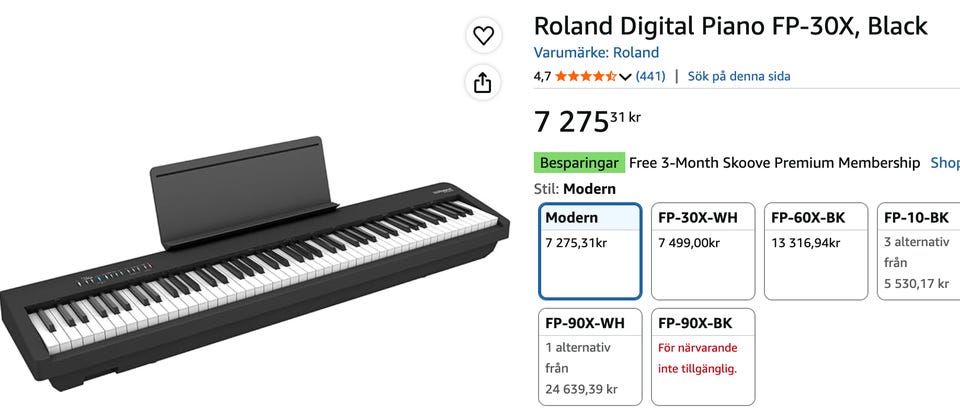Open the 441 reviews link
The height and width of the screenshot is (417, 960).
click(650, 77)
